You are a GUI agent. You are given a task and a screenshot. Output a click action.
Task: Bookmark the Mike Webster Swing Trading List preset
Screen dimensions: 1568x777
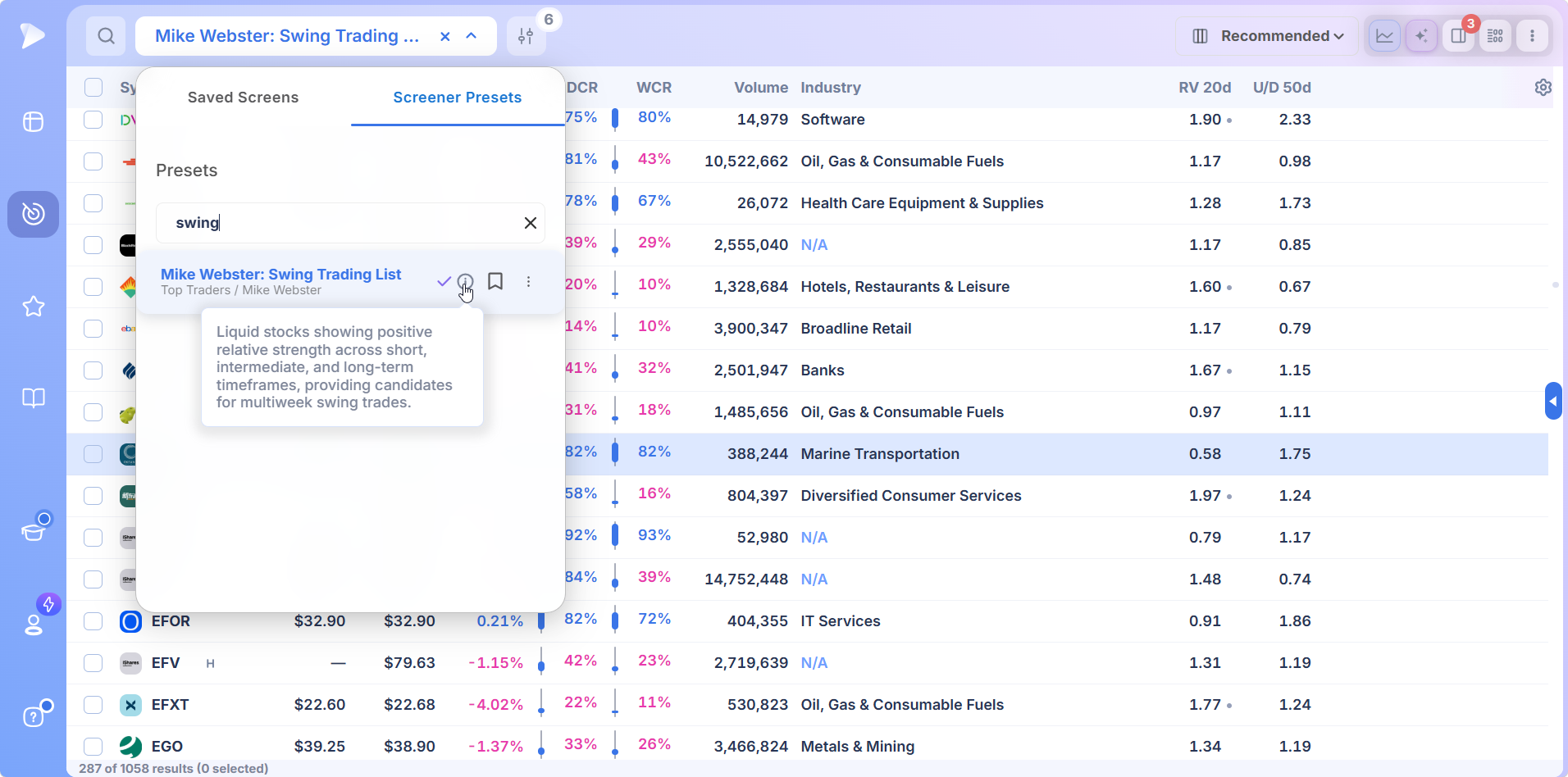point(495,281)
